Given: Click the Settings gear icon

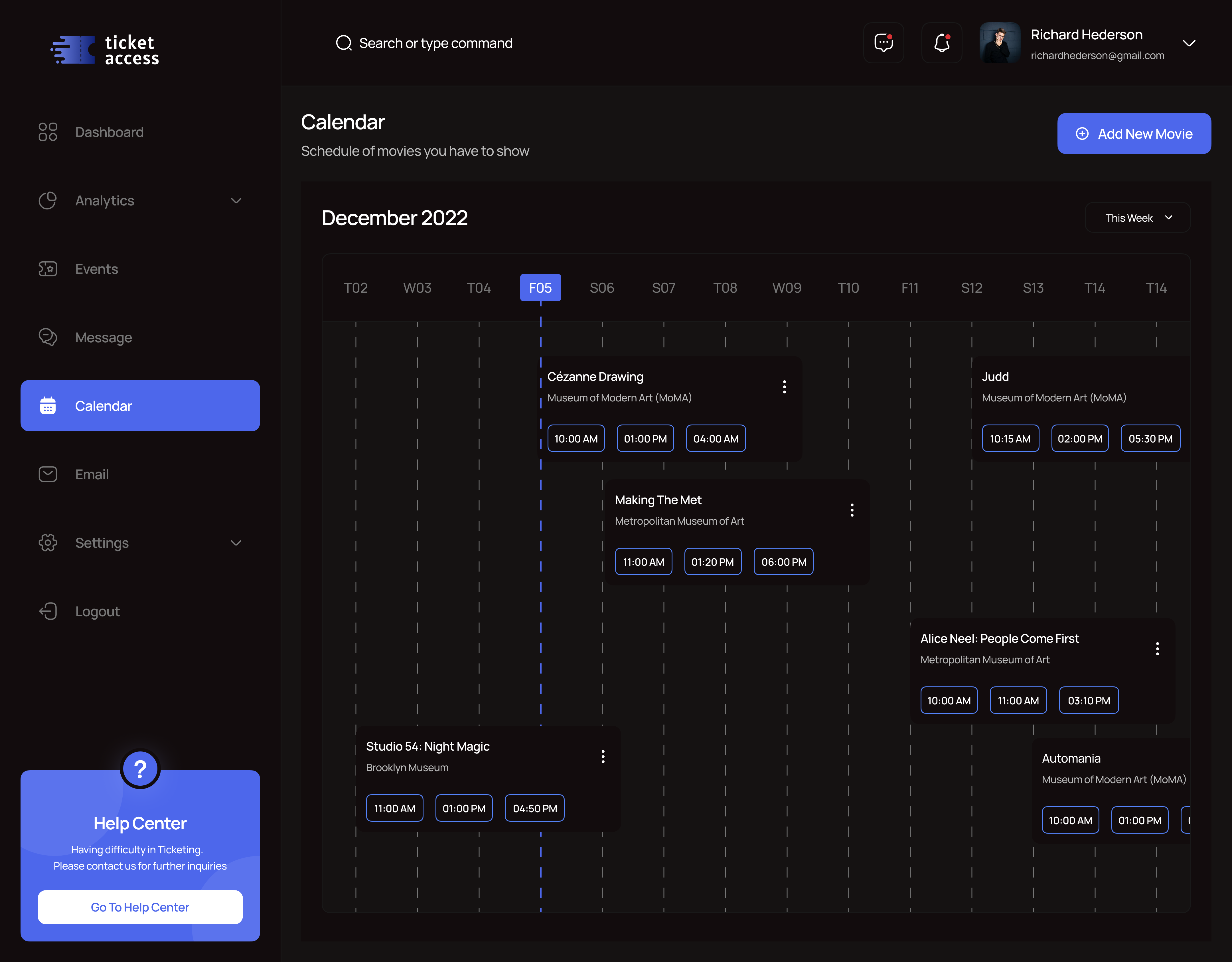Looking at the screenshot, I should (48, 543).
